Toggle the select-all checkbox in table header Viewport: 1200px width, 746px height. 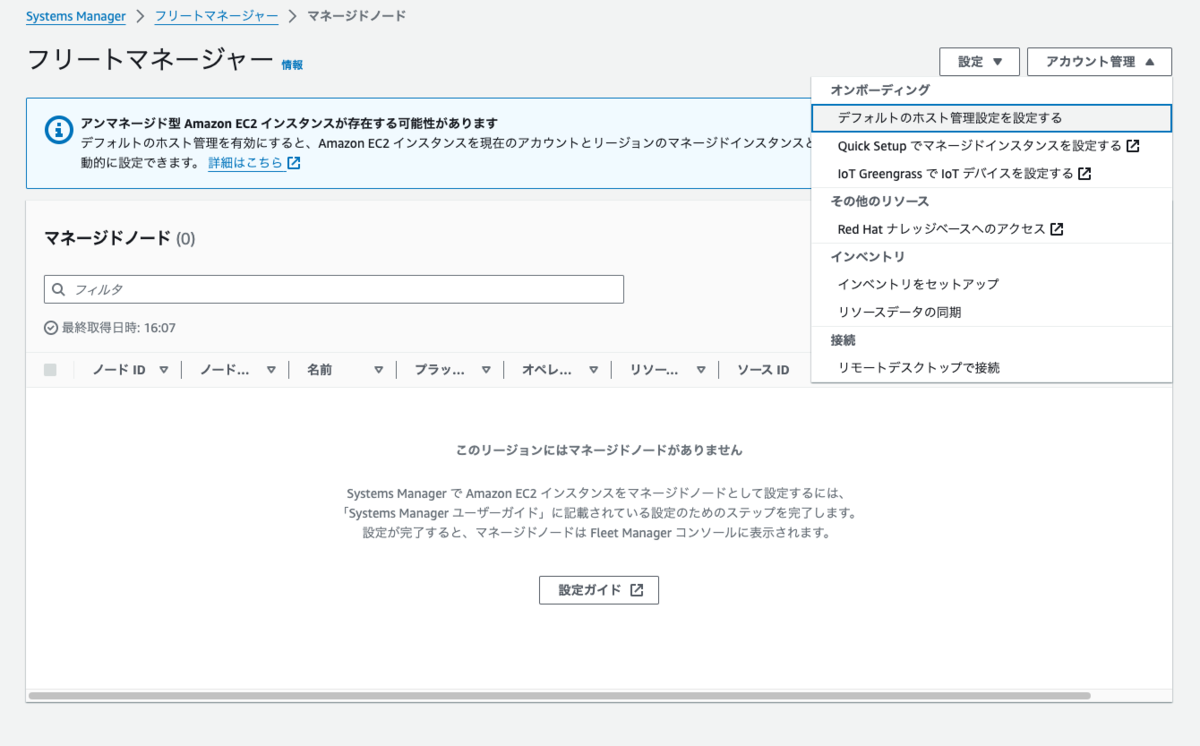pos(51,370)
